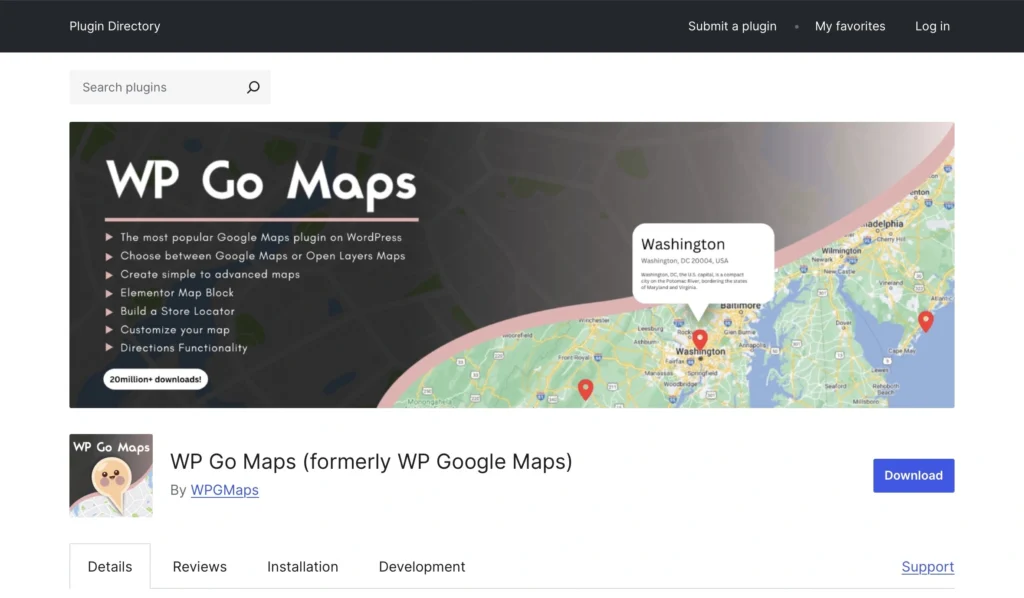Image resolution: width=1024 pixels, height=598 pixels.
Task: Click the red Washington map marker pin
Action: [700, 340]
